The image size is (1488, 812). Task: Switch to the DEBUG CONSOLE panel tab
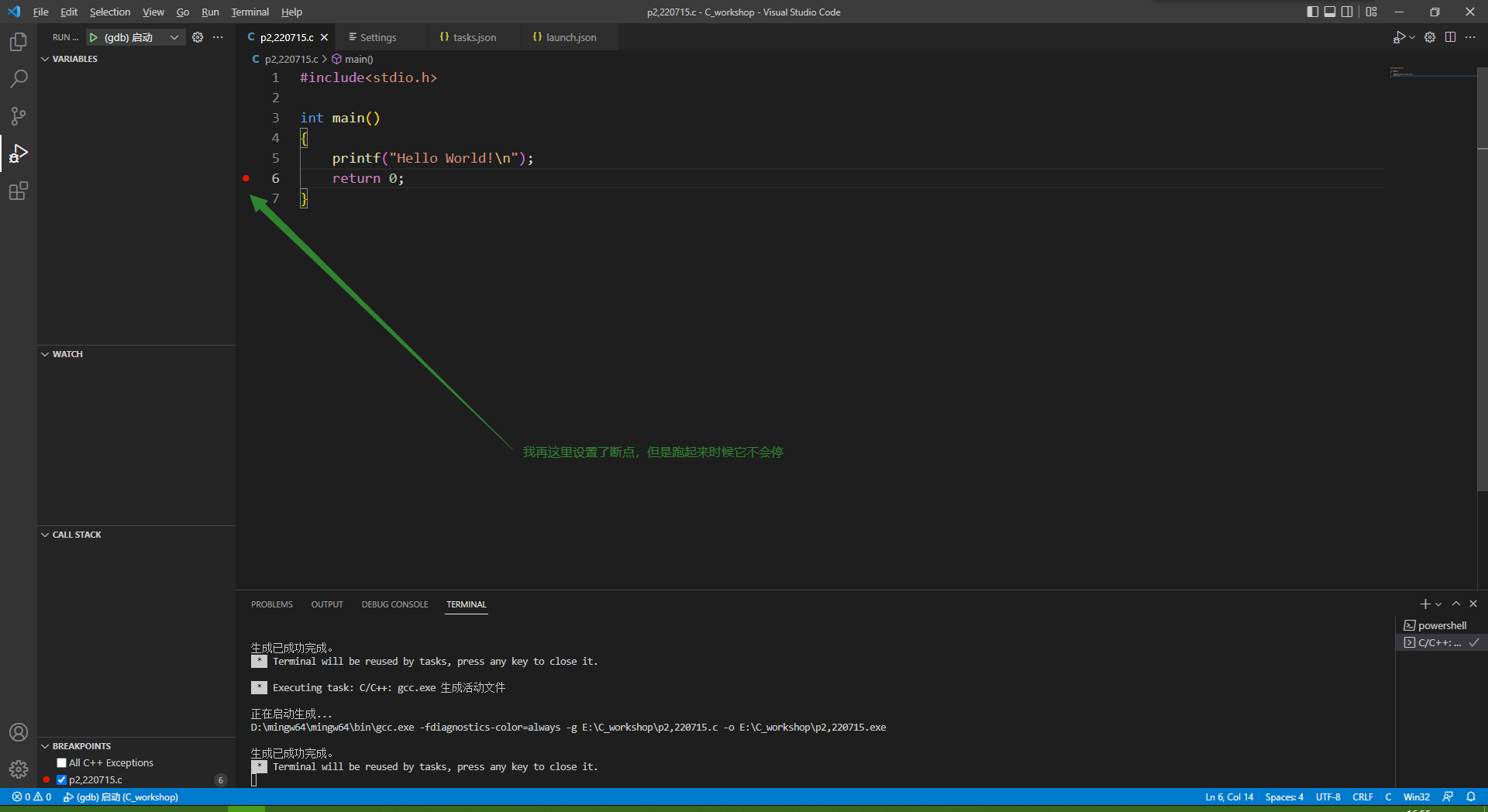click(394, 604)
